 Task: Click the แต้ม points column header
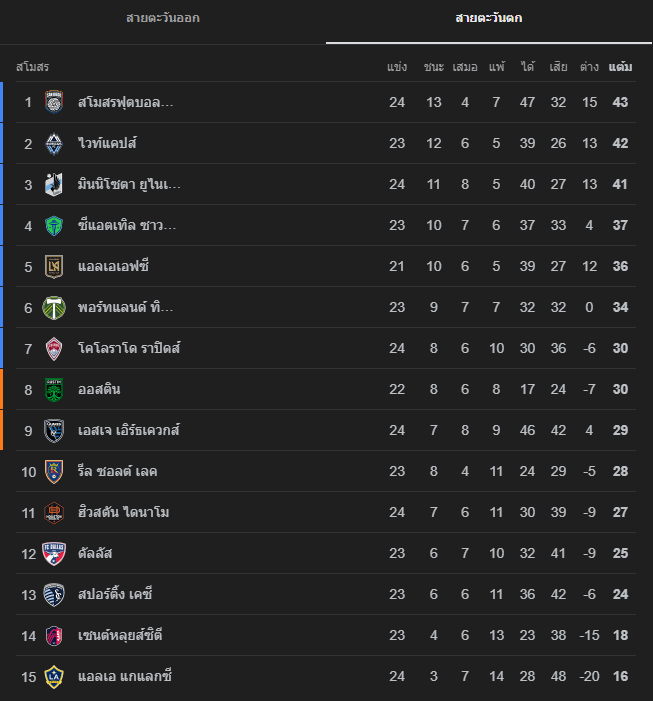click(620, 67)
